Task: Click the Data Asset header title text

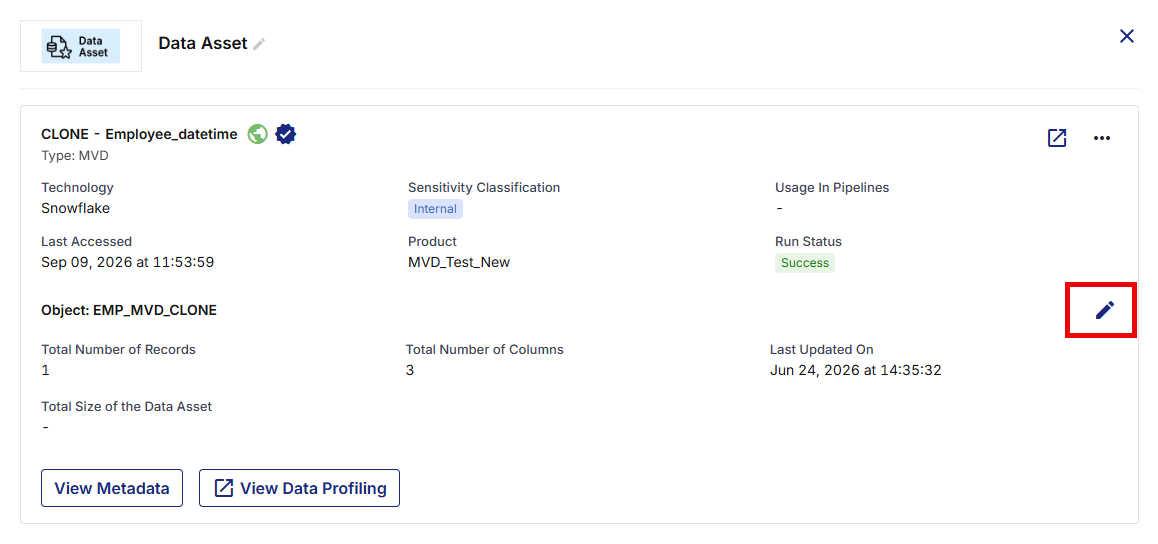Action: (202, 44)
